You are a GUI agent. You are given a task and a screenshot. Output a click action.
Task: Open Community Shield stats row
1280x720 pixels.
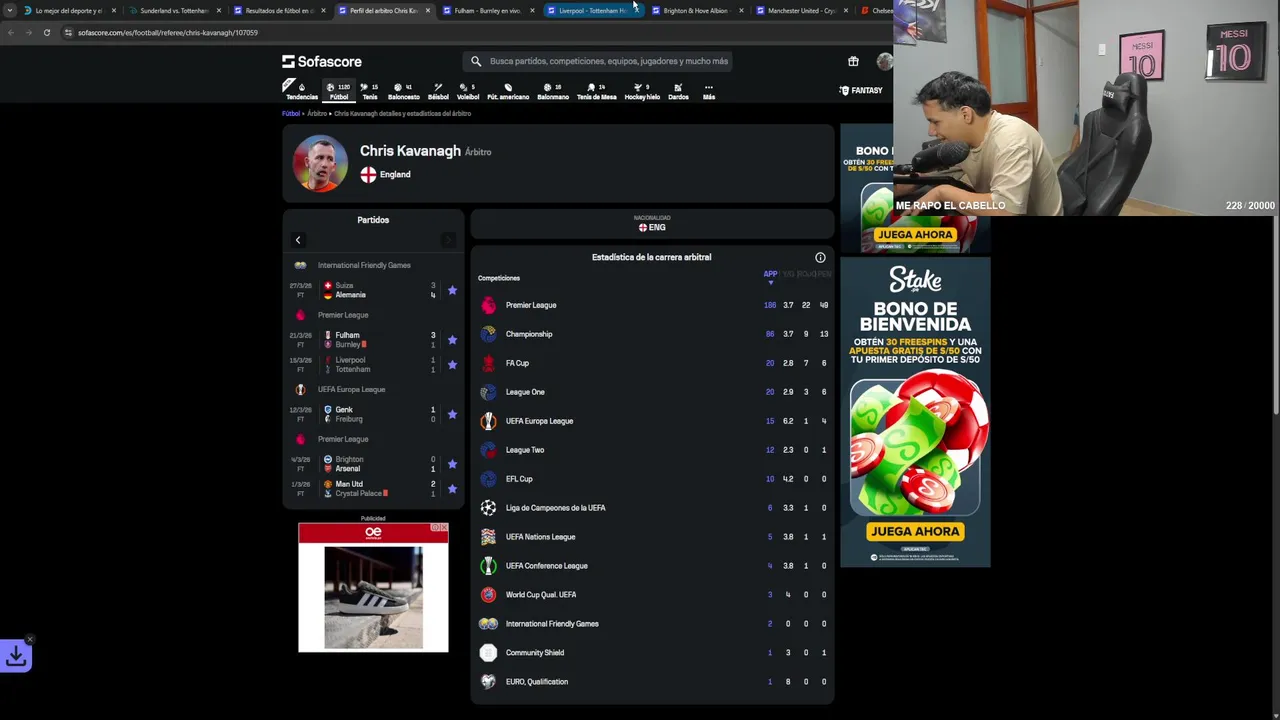tap(652, 653)
